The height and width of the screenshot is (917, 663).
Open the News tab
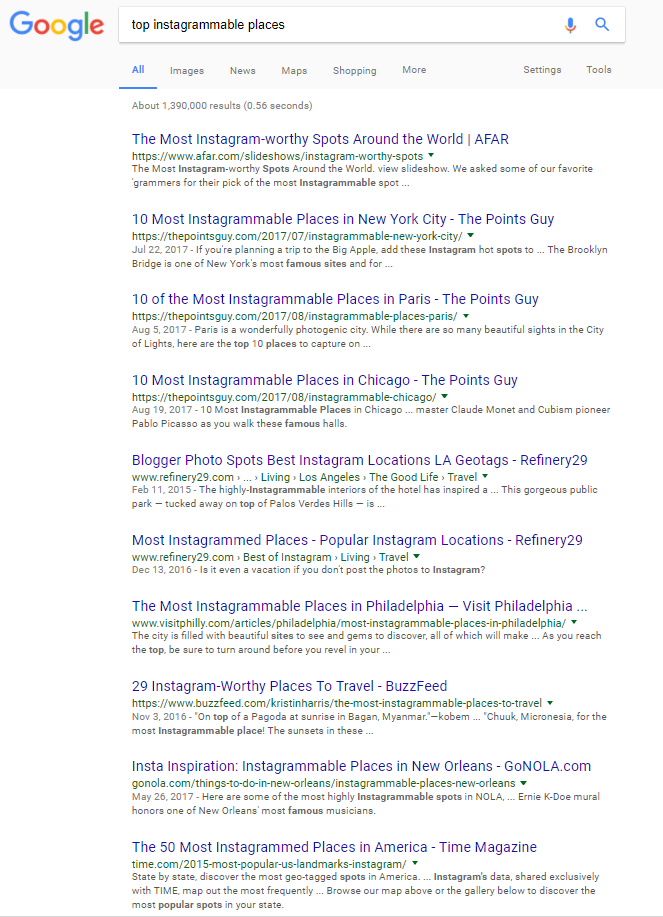pos(243,70)
